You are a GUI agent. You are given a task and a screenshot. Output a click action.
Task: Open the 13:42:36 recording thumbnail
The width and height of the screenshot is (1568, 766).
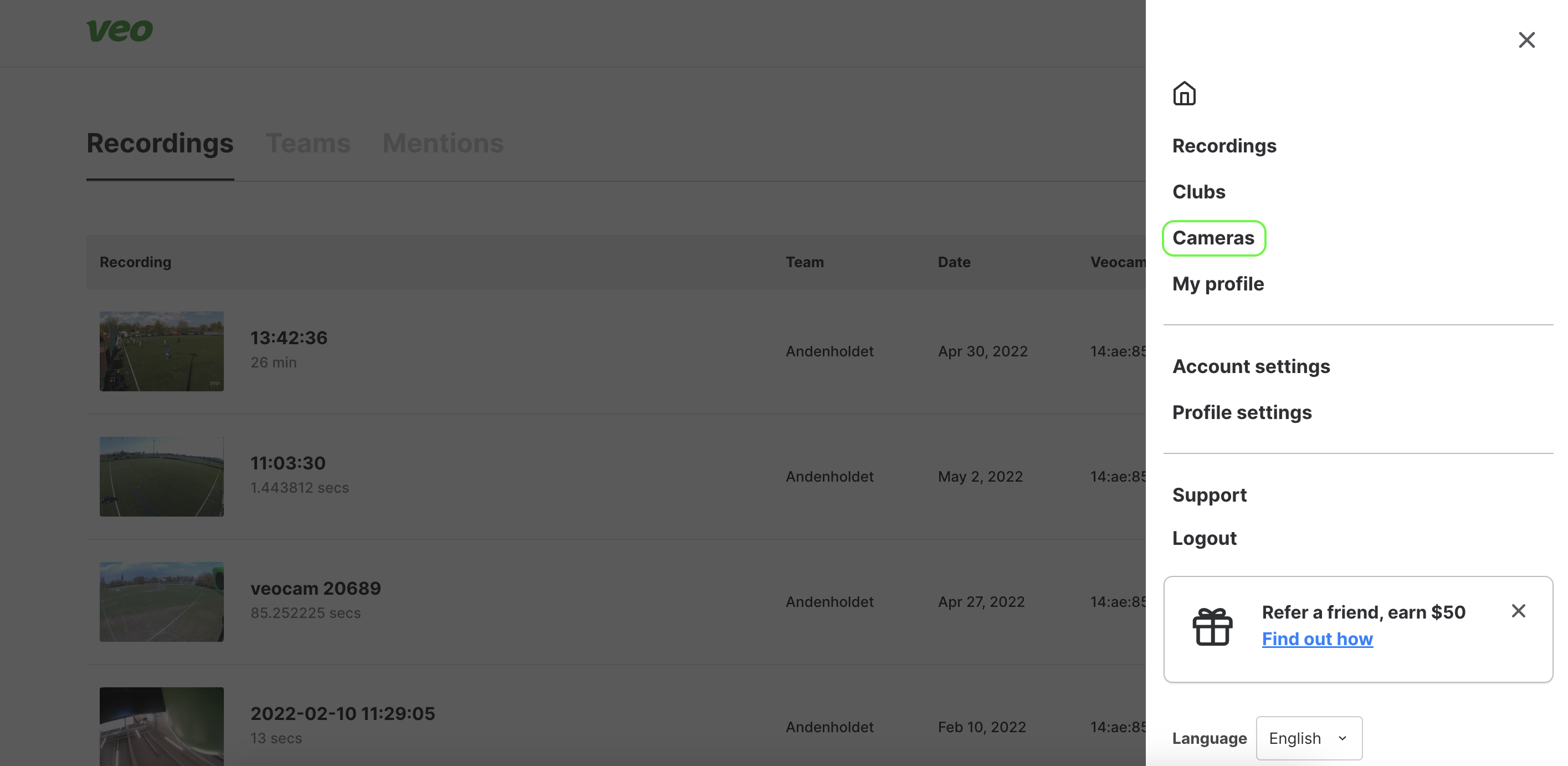pyautogui.click(x=161, y=351)
